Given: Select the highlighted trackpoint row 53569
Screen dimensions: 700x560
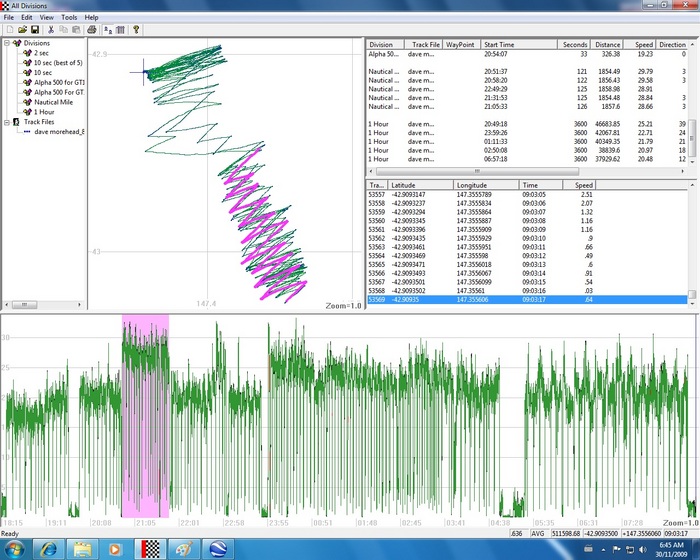Looking at the screenshot, I should coord(527,299).
